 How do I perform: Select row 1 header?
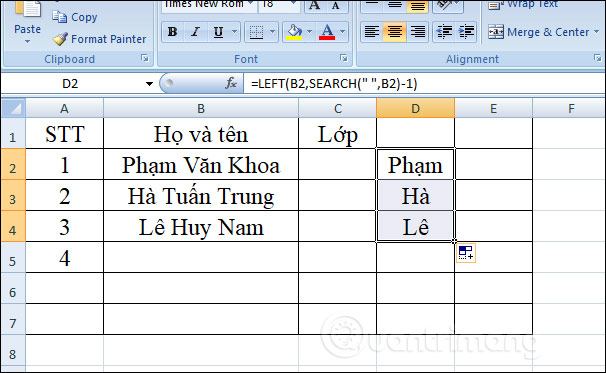point(13,134)
